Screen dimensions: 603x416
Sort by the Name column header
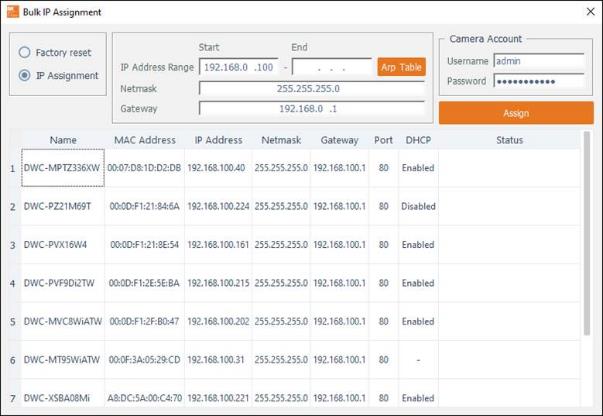pos(63,140)
